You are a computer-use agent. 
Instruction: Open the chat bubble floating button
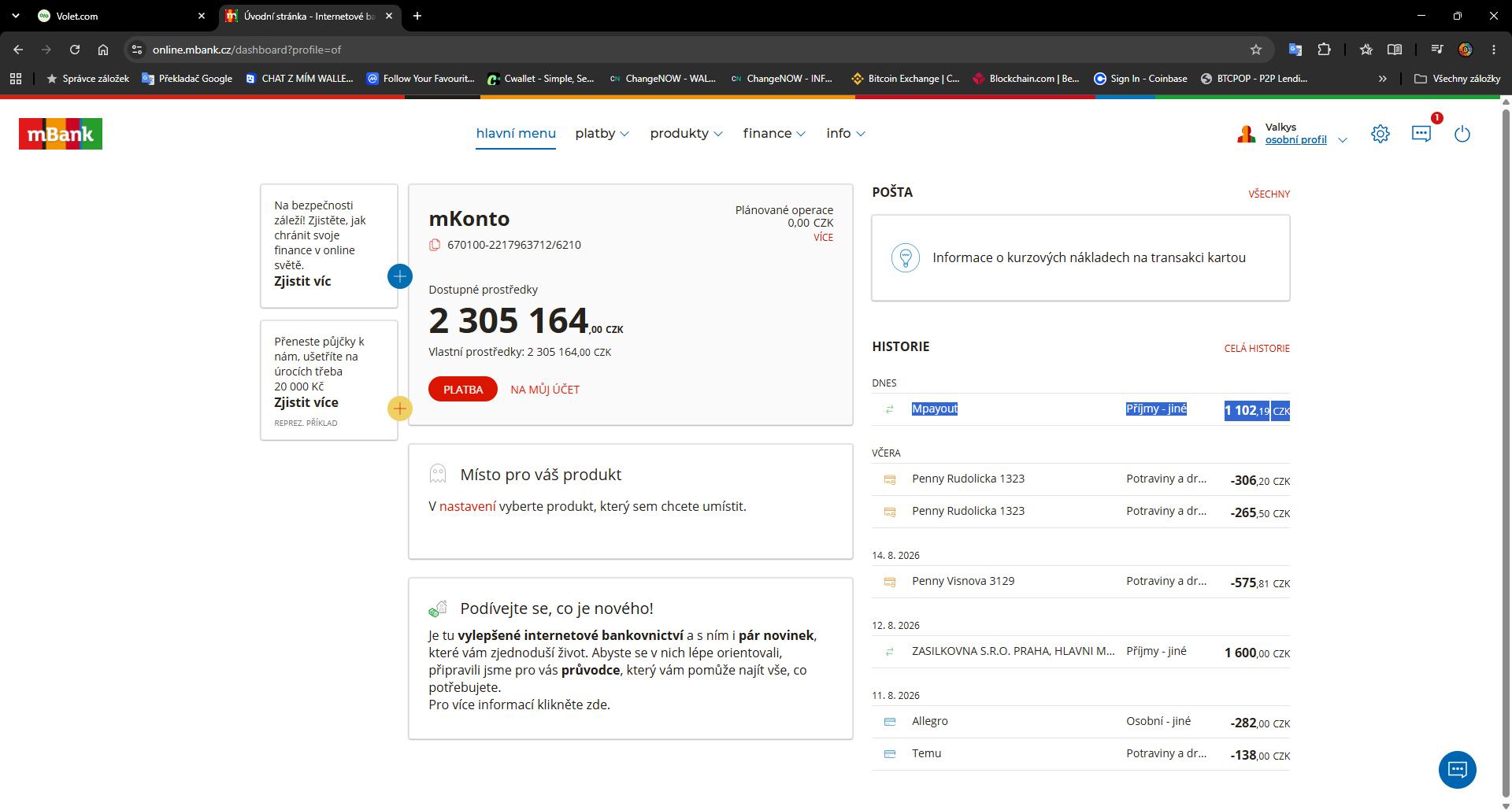1457,769
